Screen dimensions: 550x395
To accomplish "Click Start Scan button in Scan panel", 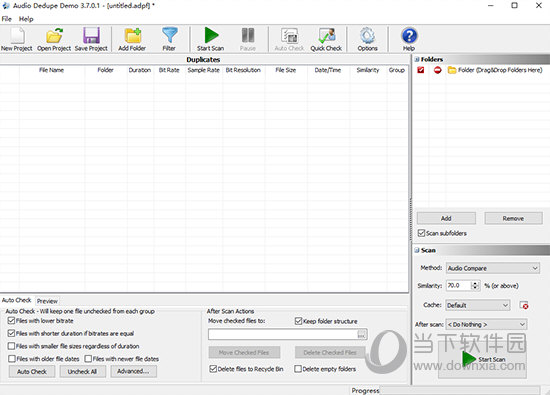I will pyautogui.click(x=482, y=360).
